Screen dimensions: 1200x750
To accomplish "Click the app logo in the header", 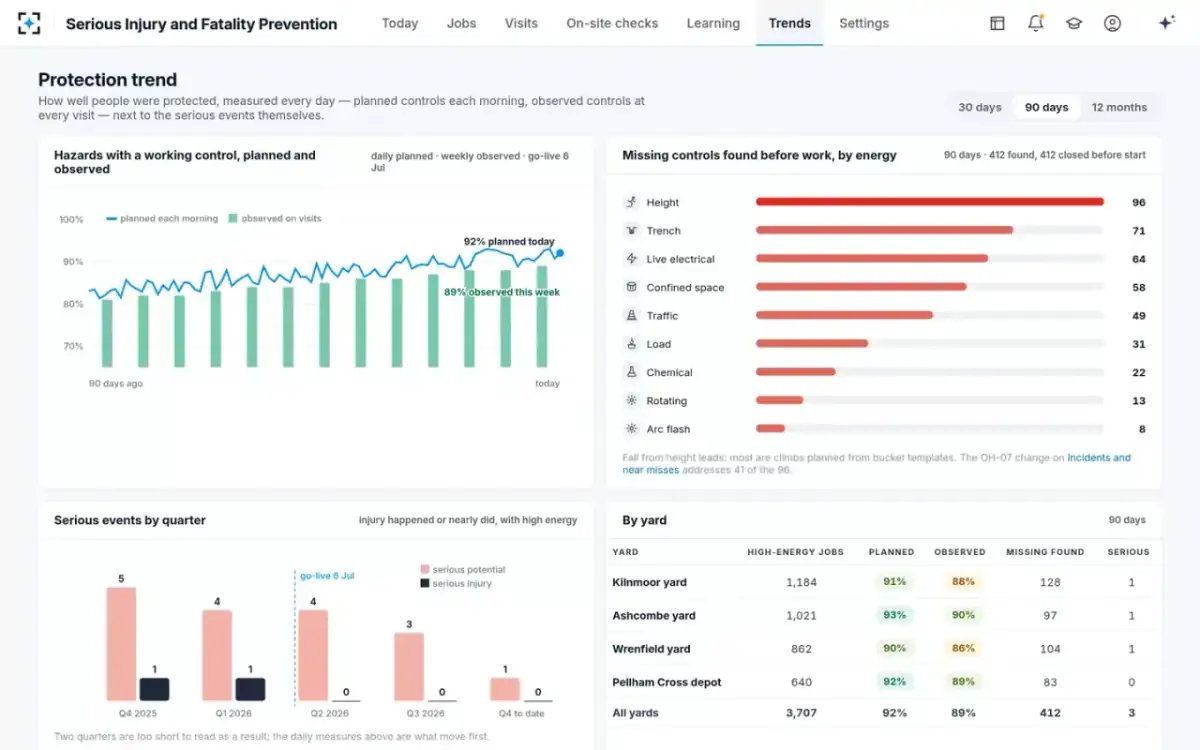I will [x=30, y=23].
